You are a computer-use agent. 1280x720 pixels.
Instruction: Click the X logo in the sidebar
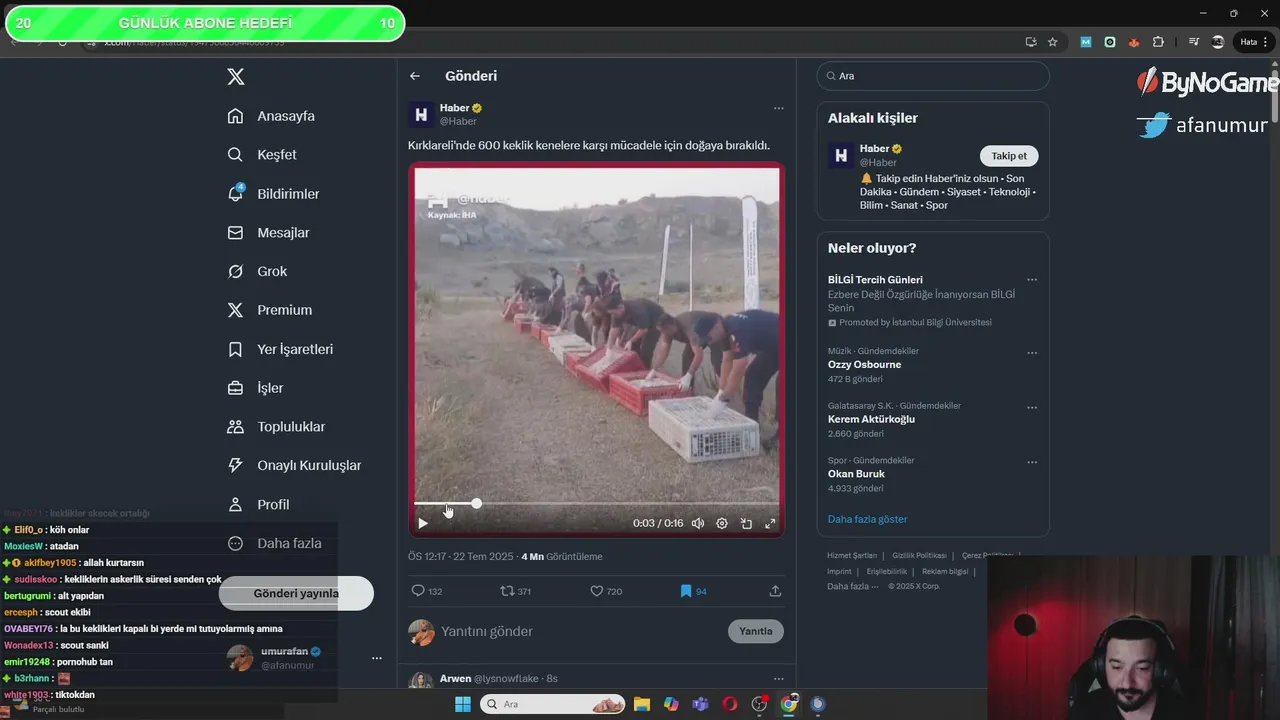point(235,77)
